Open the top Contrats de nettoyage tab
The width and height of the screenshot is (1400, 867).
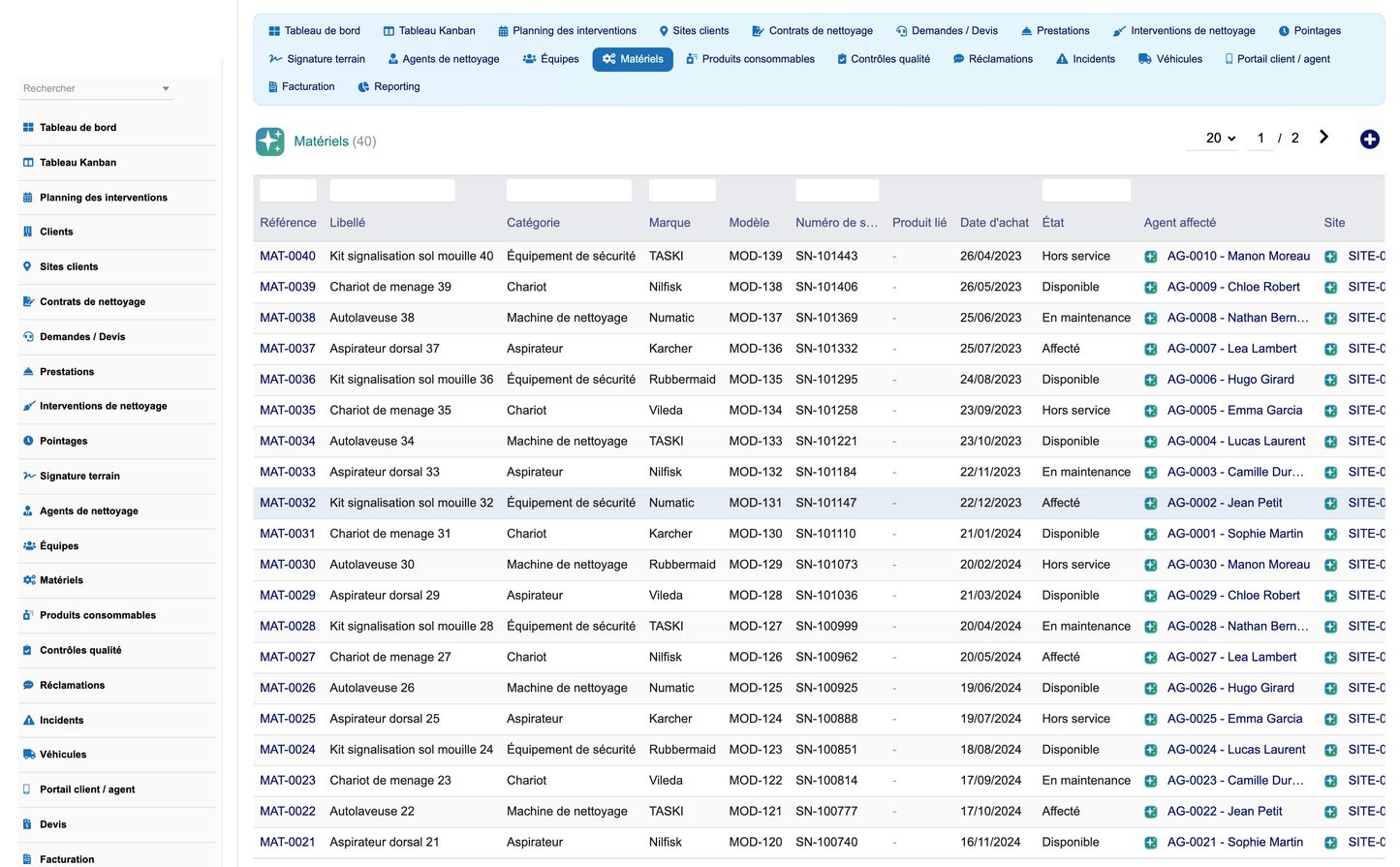tap(812, 31)
